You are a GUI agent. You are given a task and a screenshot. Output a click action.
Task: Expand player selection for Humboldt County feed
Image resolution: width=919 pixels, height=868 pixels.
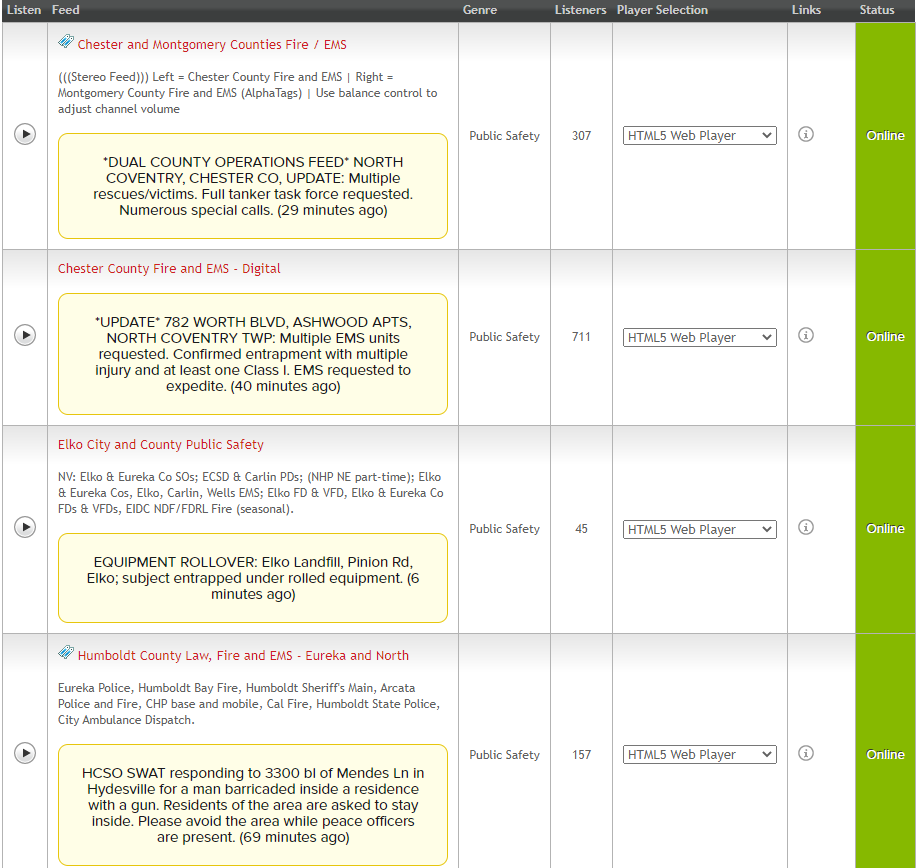(699, 754)
